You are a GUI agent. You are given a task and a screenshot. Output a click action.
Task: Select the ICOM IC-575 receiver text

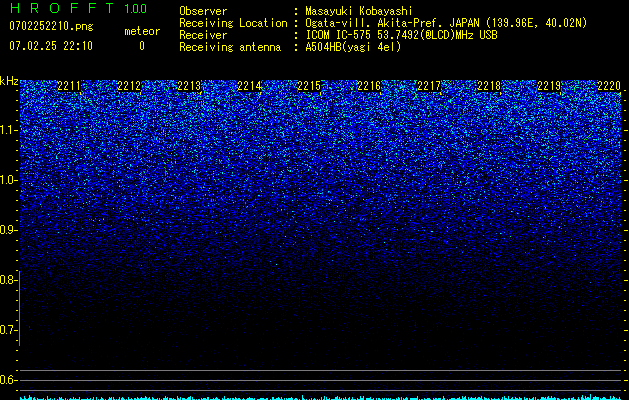tap(402, 35)
